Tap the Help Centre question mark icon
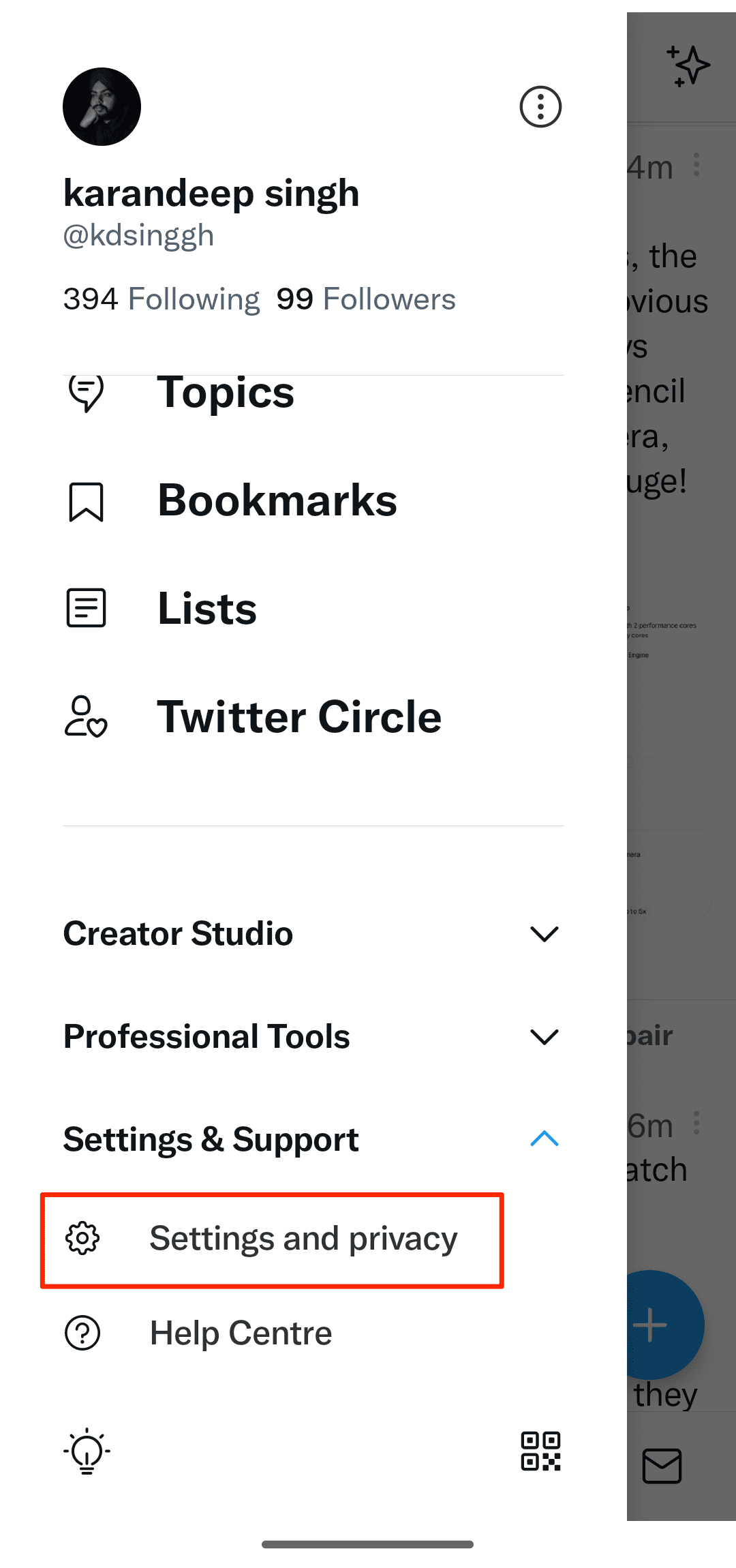Image resolution: width=736 pixels, height=1568 pixels. coord(82,1333)
